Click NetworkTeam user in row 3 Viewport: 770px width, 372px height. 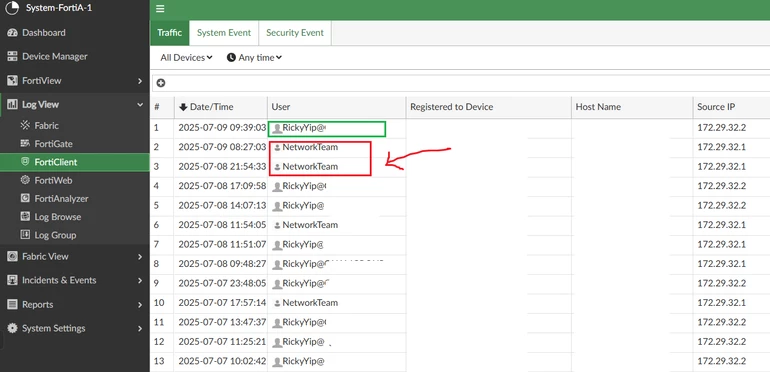(x=310, y=166)
